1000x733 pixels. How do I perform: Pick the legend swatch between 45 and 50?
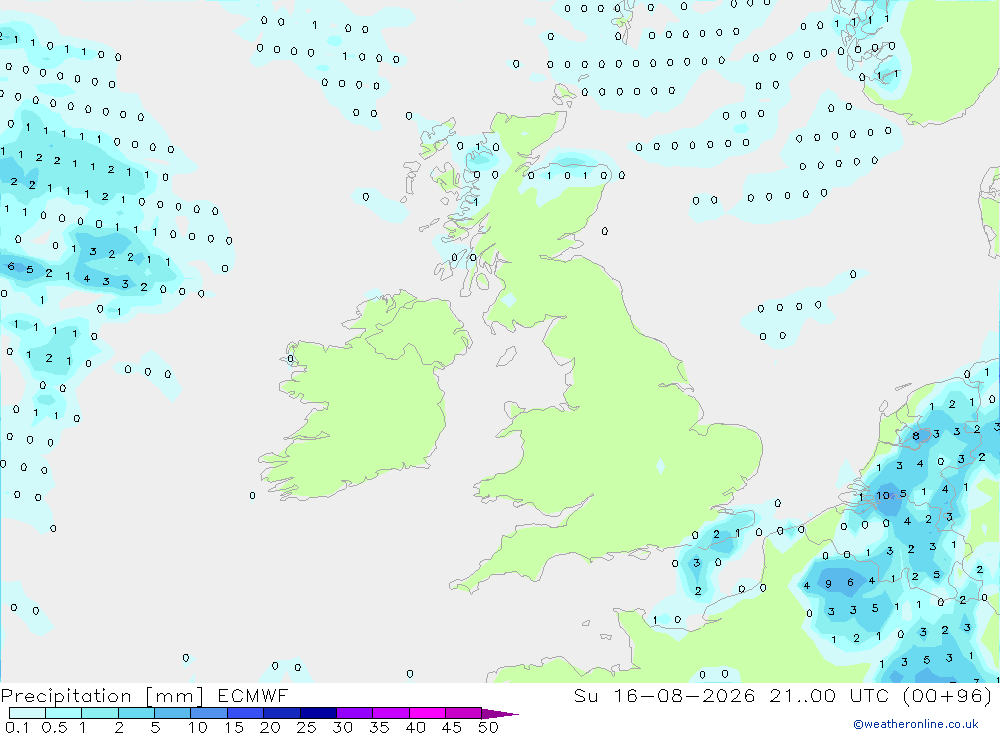pyautogui.click(x=463, y=713)
